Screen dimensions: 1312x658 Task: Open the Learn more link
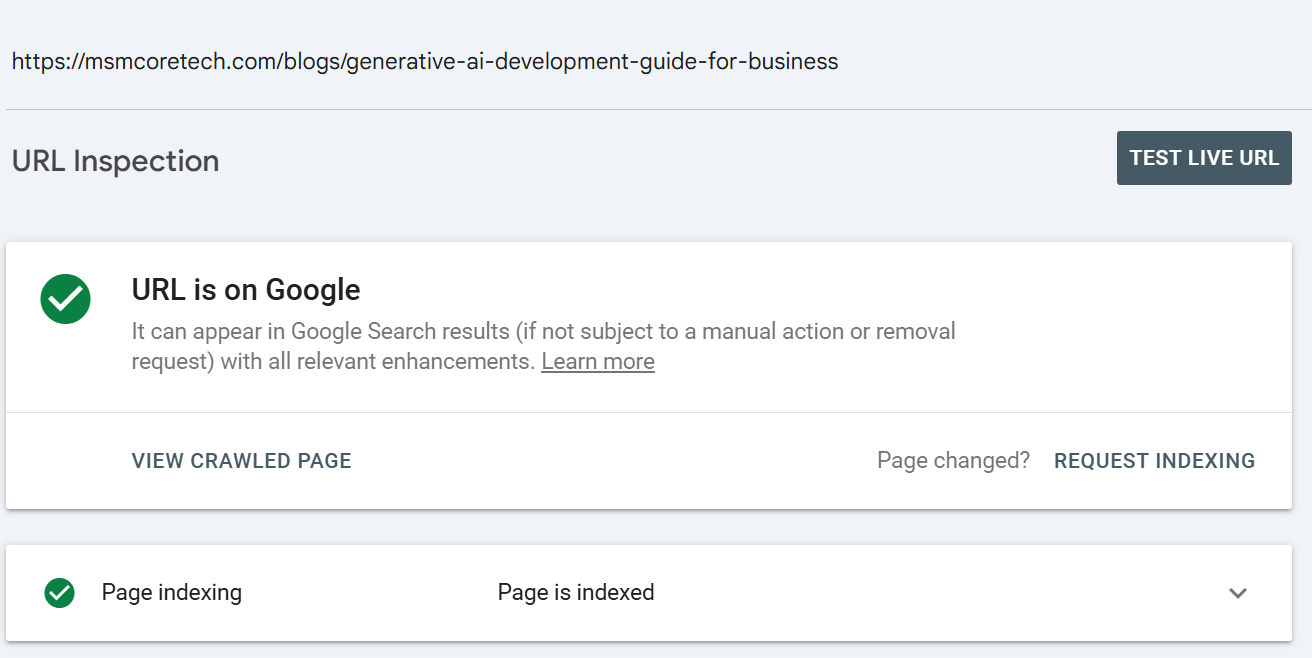597,362
